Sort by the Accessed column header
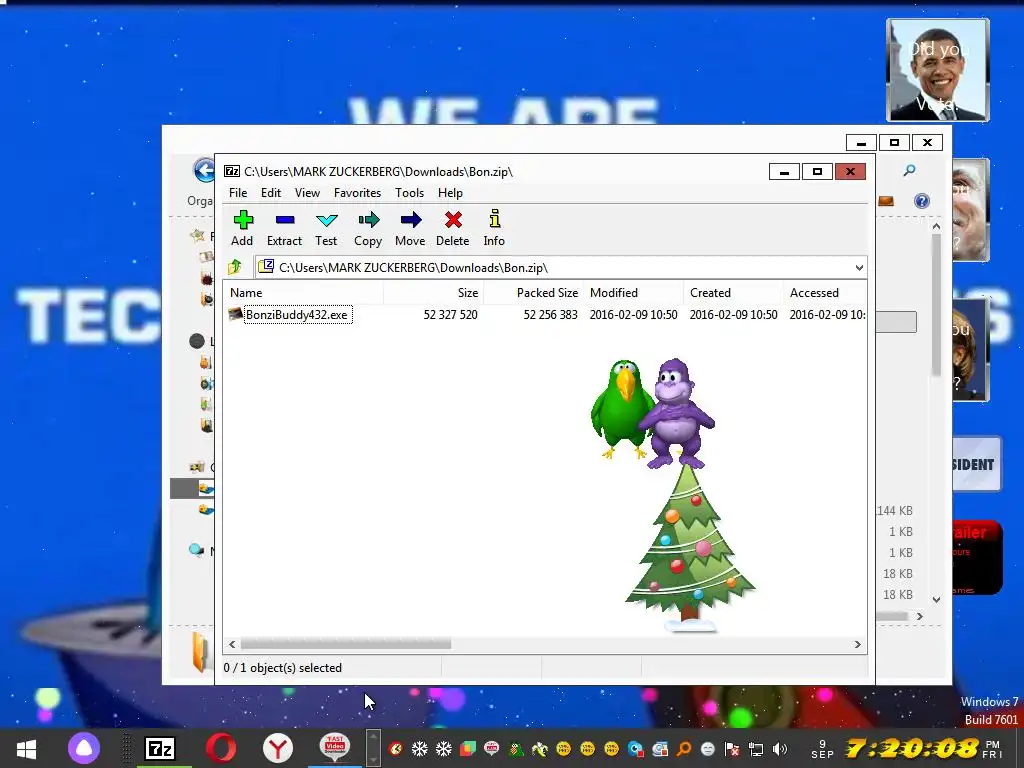Image resolution: width=1024 pixels, height=768 pixels. [x=825, y=293]
